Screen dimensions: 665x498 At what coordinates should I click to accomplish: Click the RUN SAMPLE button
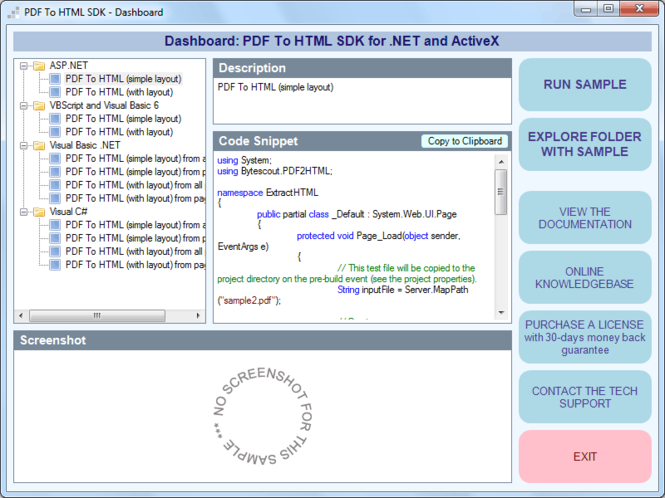coord(585,84)
